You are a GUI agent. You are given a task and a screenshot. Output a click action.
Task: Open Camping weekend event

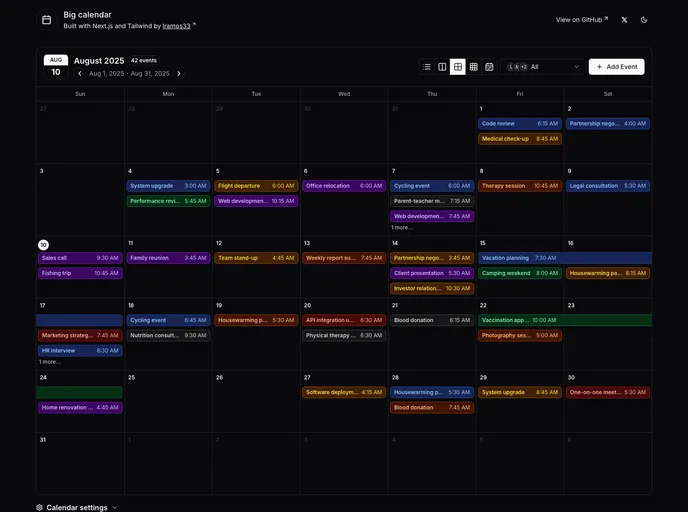[x=520, y=273]
